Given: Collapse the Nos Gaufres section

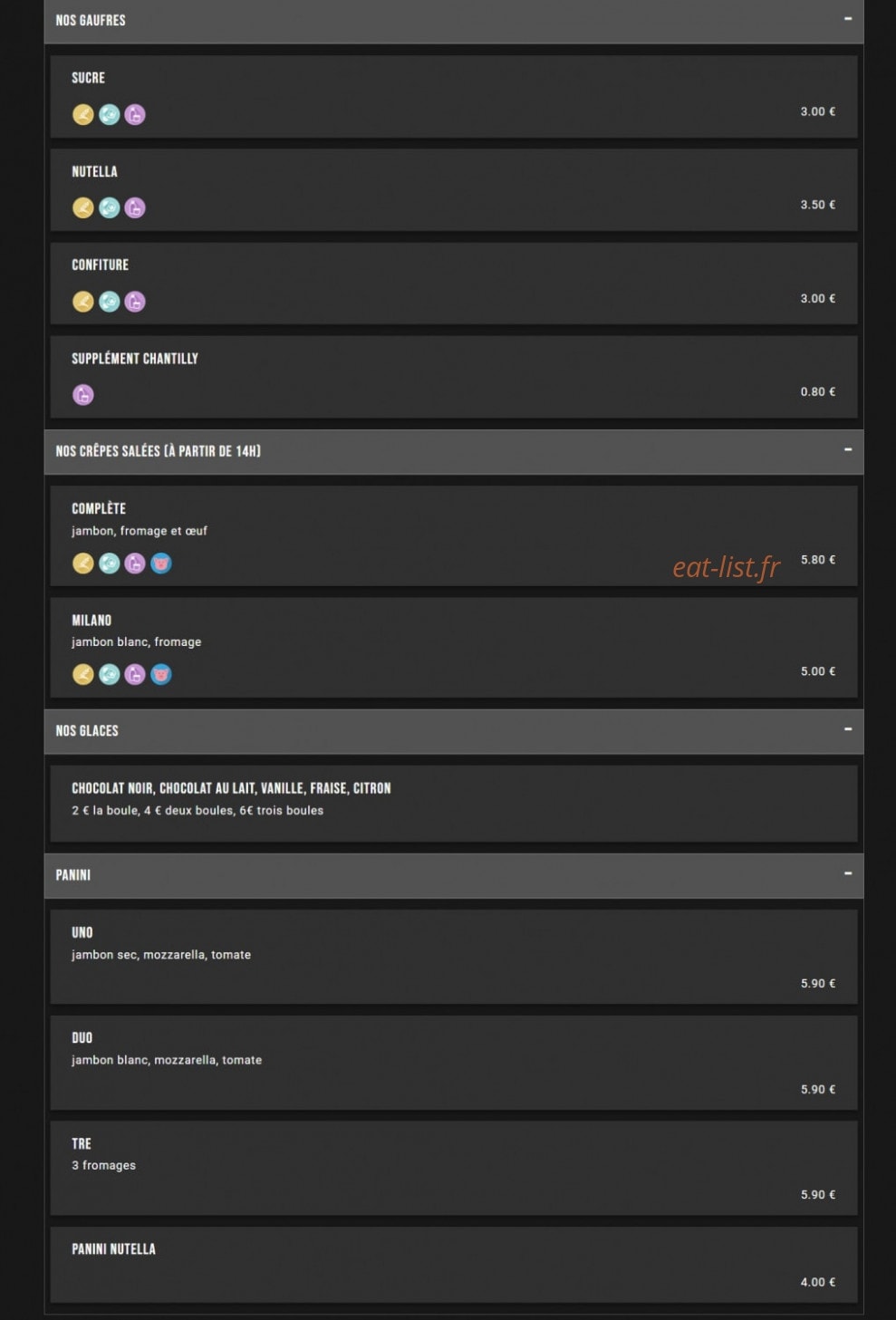Looking at the screenshot, I should pos(848,19).
